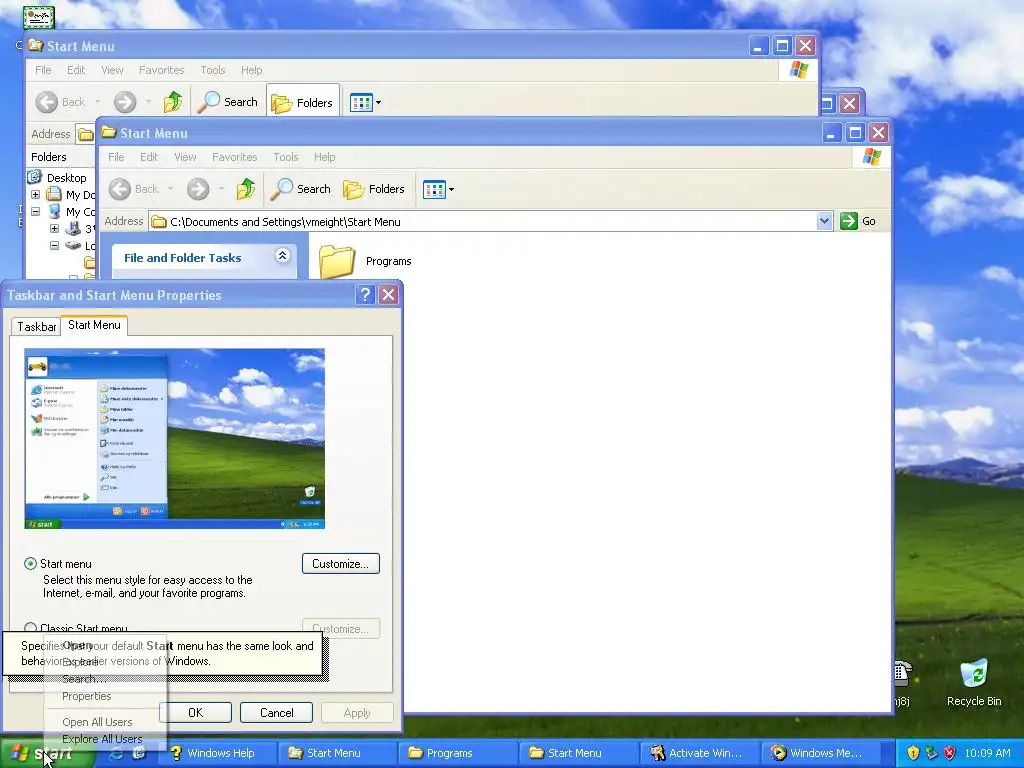
Task: Click Cancel in Taskbar Properties dialog
Action: [x=276, y=712]
